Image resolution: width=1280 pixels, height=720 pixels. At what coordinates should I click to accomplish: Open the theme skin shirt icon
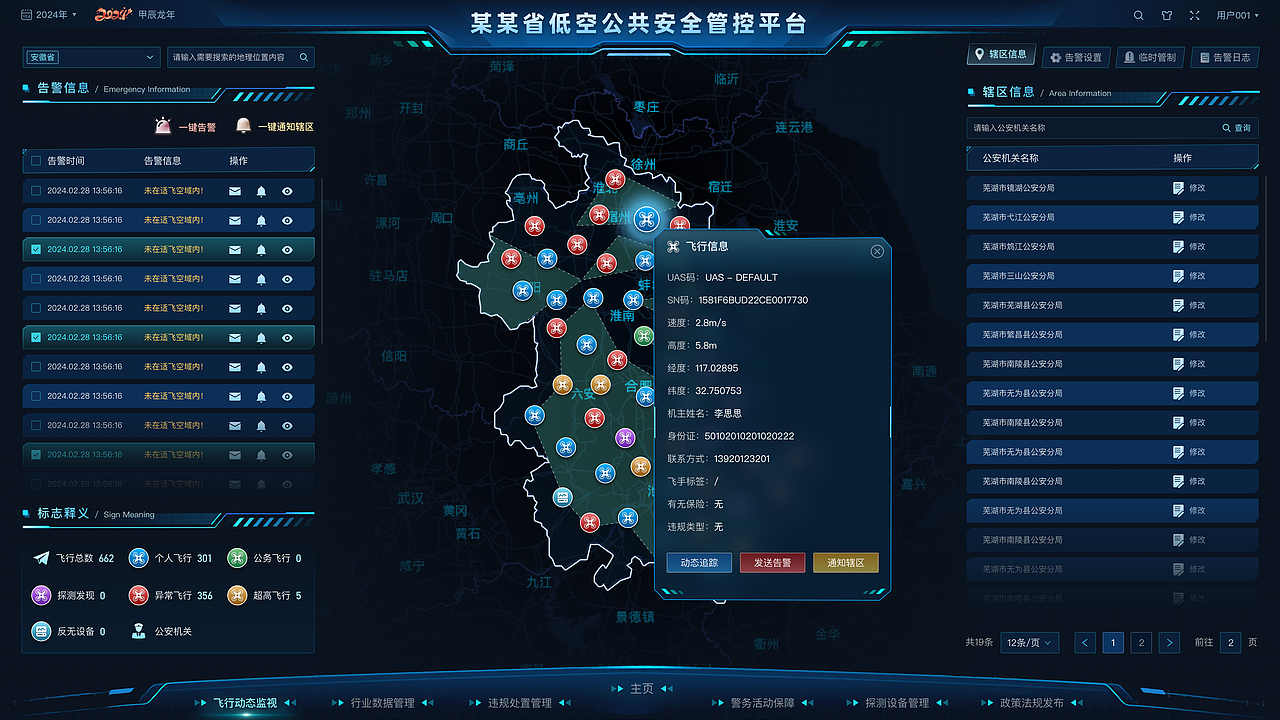pos(1166,16)
